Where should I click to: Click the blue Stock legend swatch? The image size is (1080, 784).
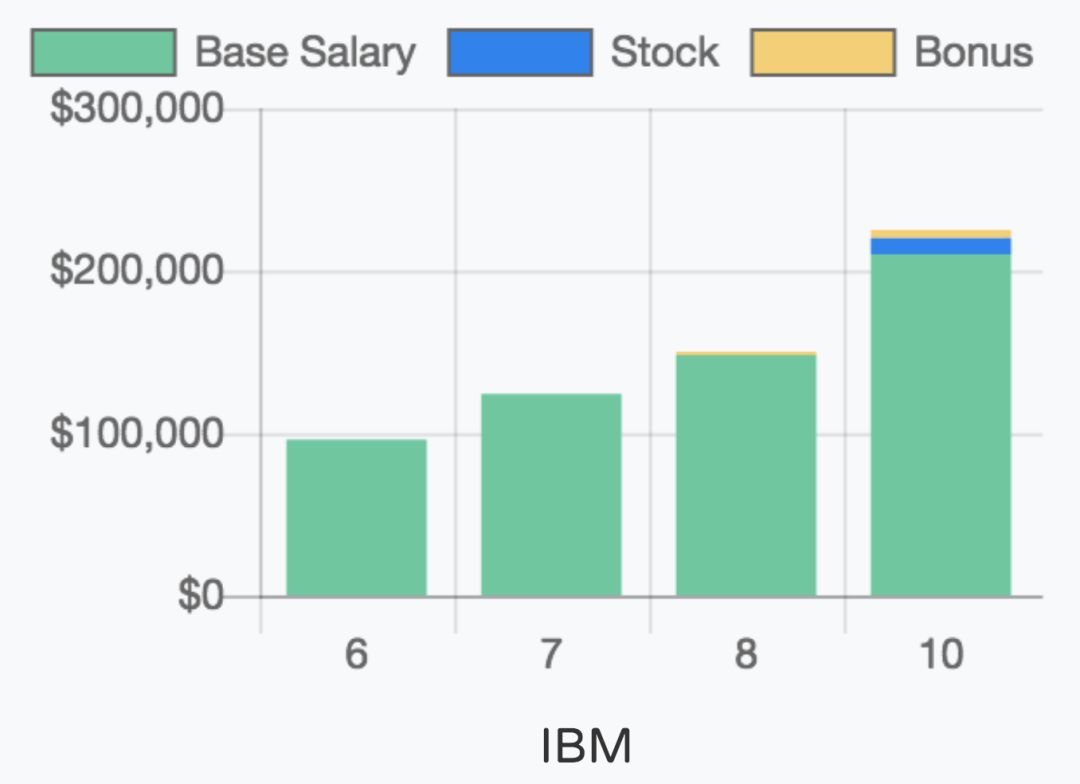(x=520, y=52)
